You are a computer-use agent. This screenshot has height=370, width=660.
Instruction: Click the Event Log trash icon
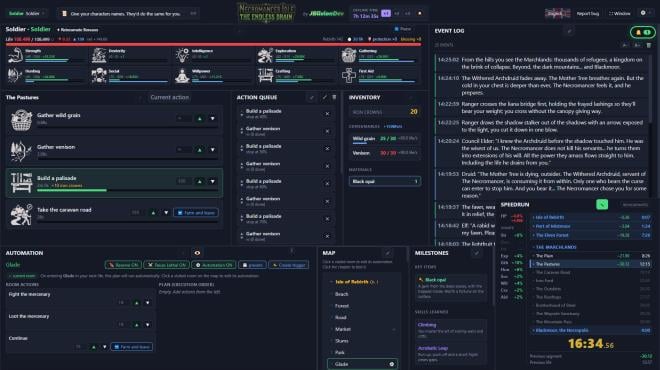click(648, 45)
